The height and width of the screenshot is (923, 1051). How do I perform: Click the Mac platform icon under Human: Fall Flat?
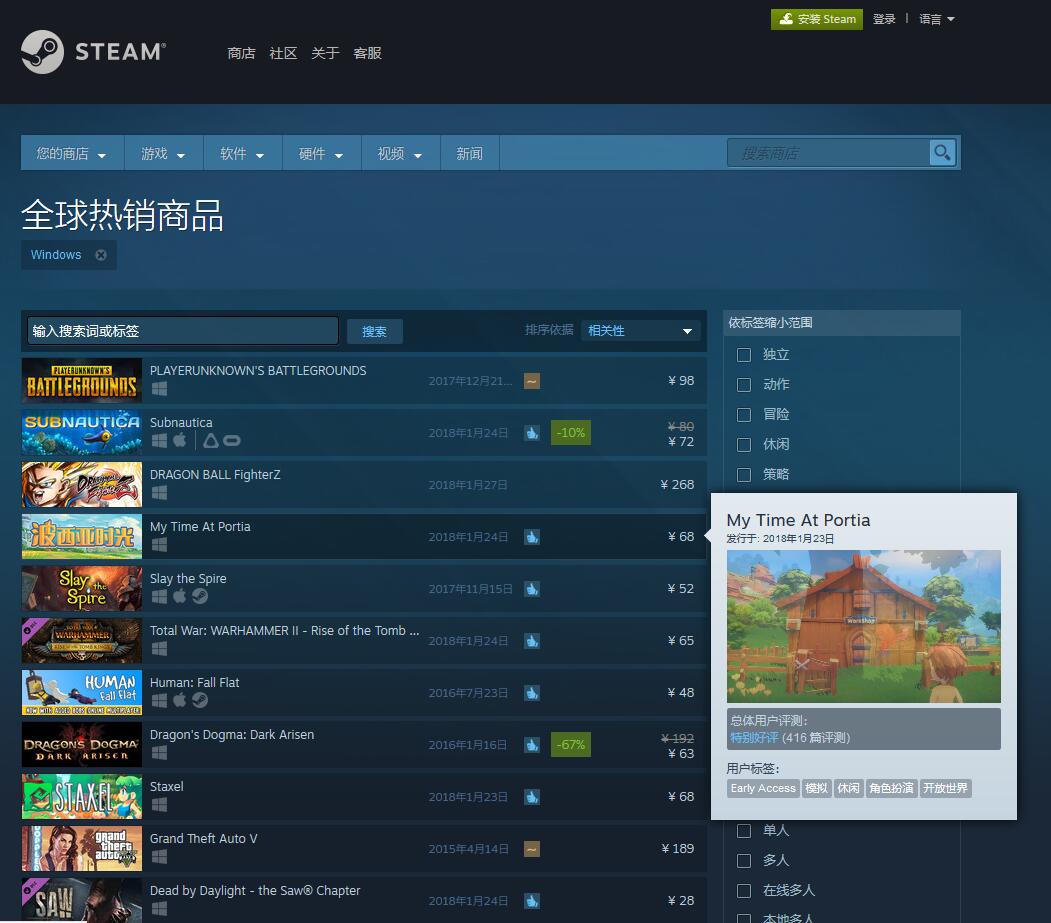click(180, 700)
